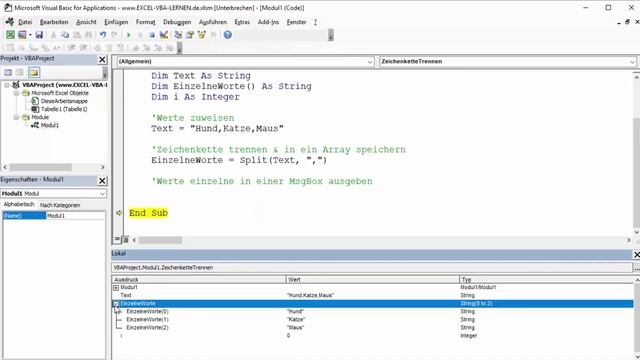Click the Toggle Breakpoint hand icon
Screen dimensions: 640x360
tap(98, 48)
